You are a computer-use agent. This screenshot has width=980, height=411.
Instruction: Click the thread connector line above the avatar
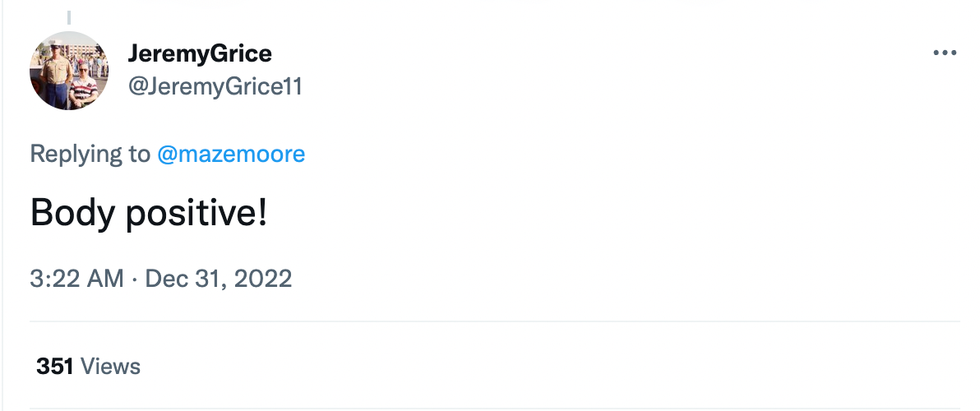coord(69,17)
